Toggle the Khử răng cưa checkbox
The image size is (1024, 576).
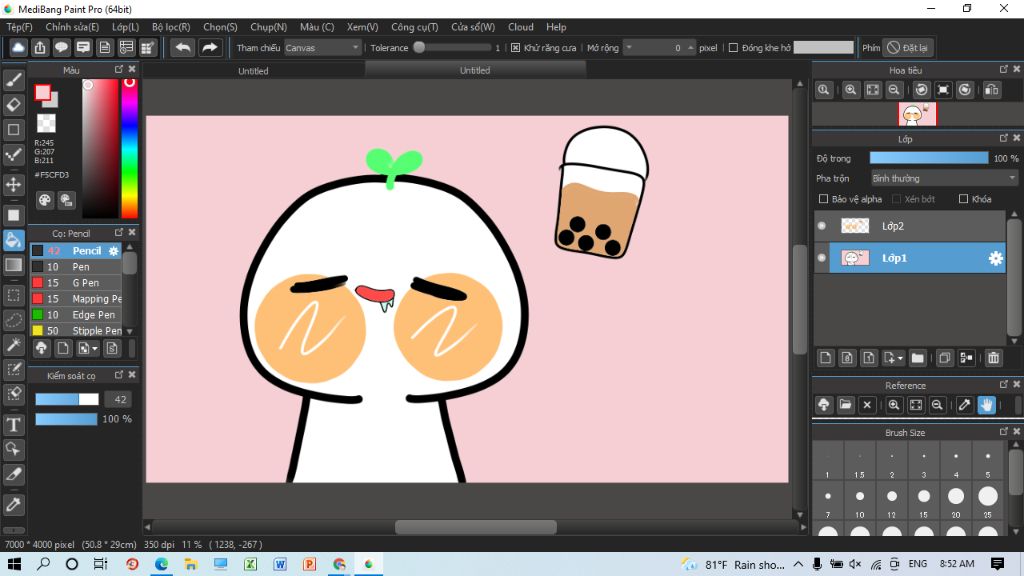[x=516, y=47]
